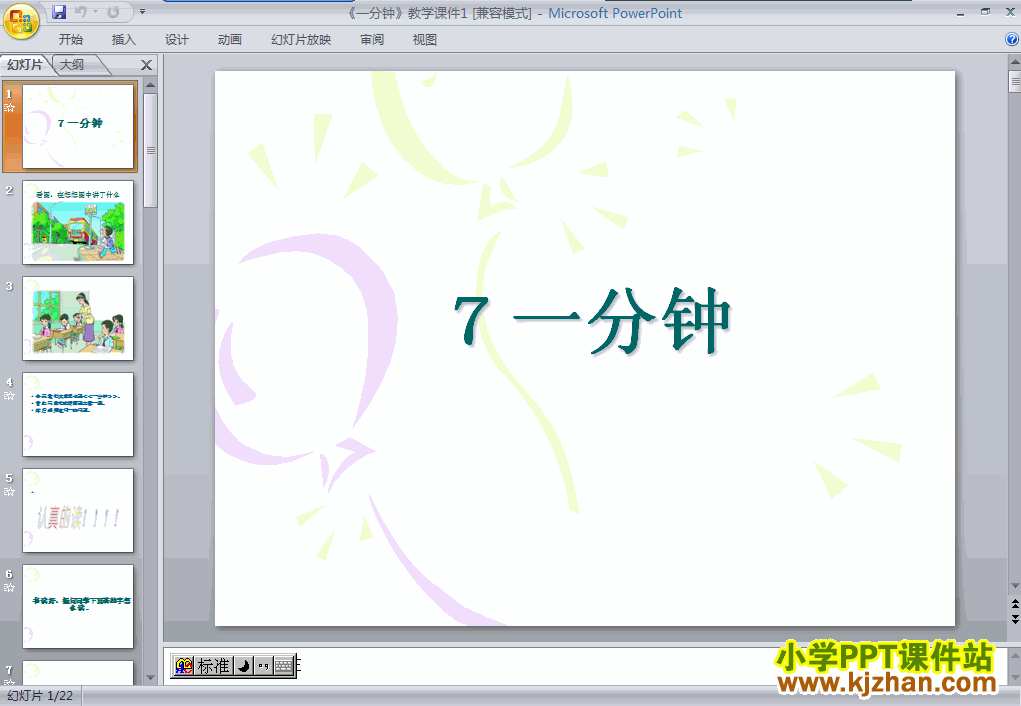Image resolution: width=1021 pixels, height=706 pixels.
Task: Select slide 4 bullet text thumbnail
Action: click(78, 414)
